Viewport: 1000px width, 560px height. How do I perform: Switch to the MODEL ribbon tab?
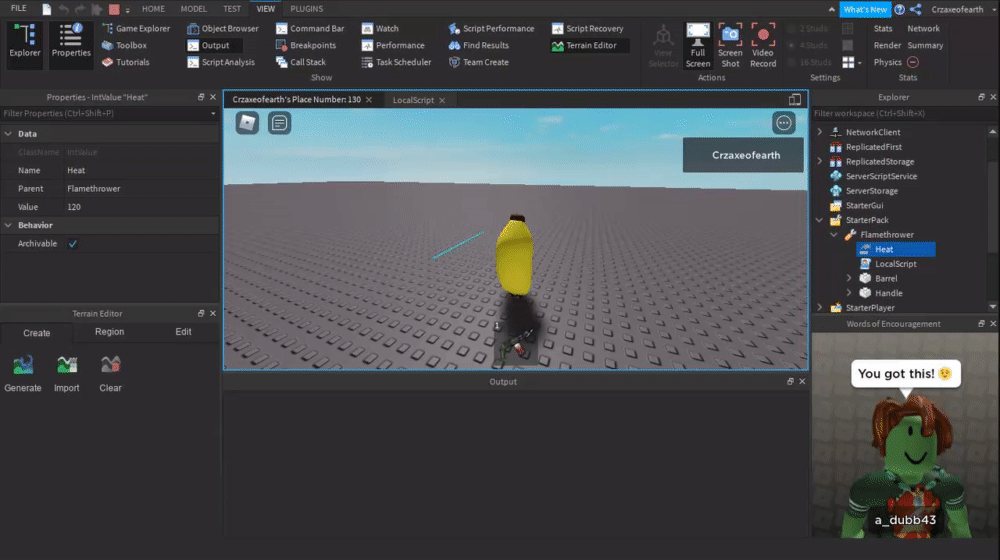(193, 9)
